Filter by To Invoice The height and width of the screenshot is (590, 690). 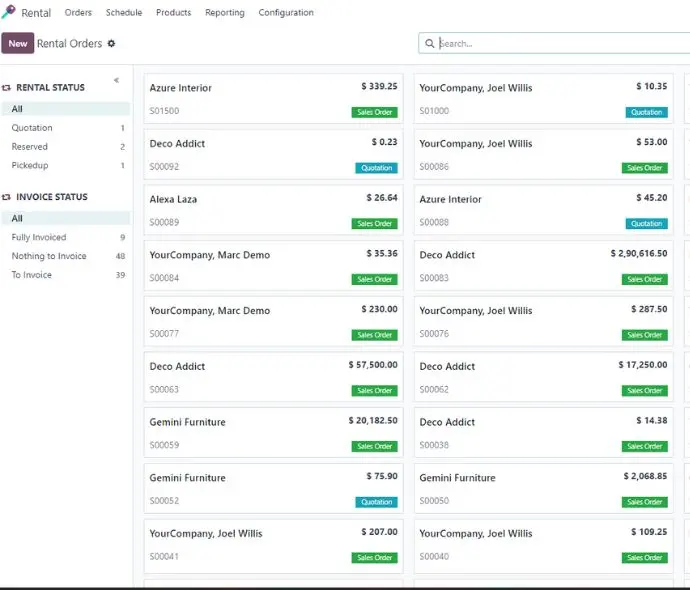pyautogui.click(x=66, y=275)
